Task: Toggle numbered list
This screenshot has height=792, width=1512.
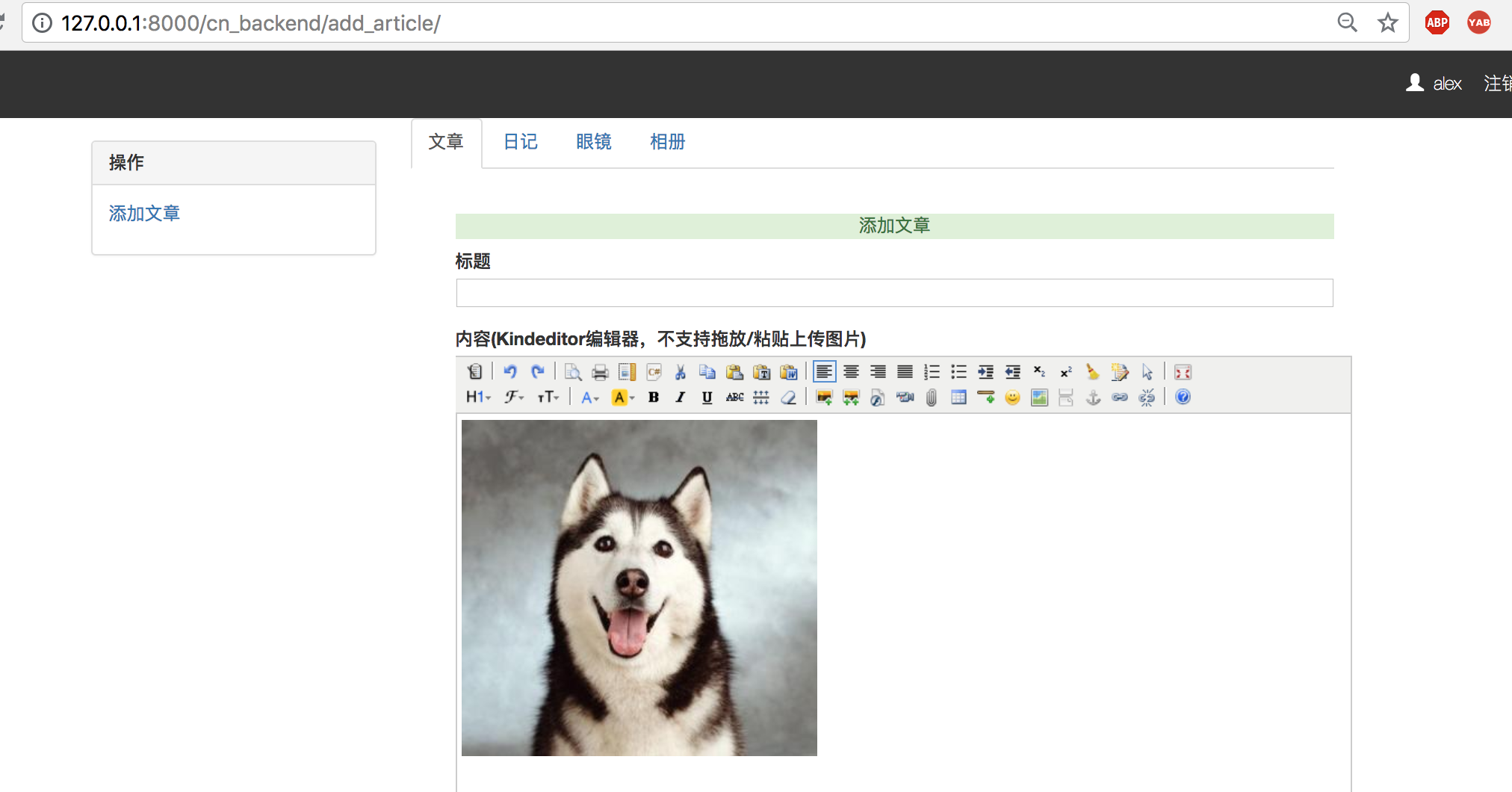Action: click(932, 371)
